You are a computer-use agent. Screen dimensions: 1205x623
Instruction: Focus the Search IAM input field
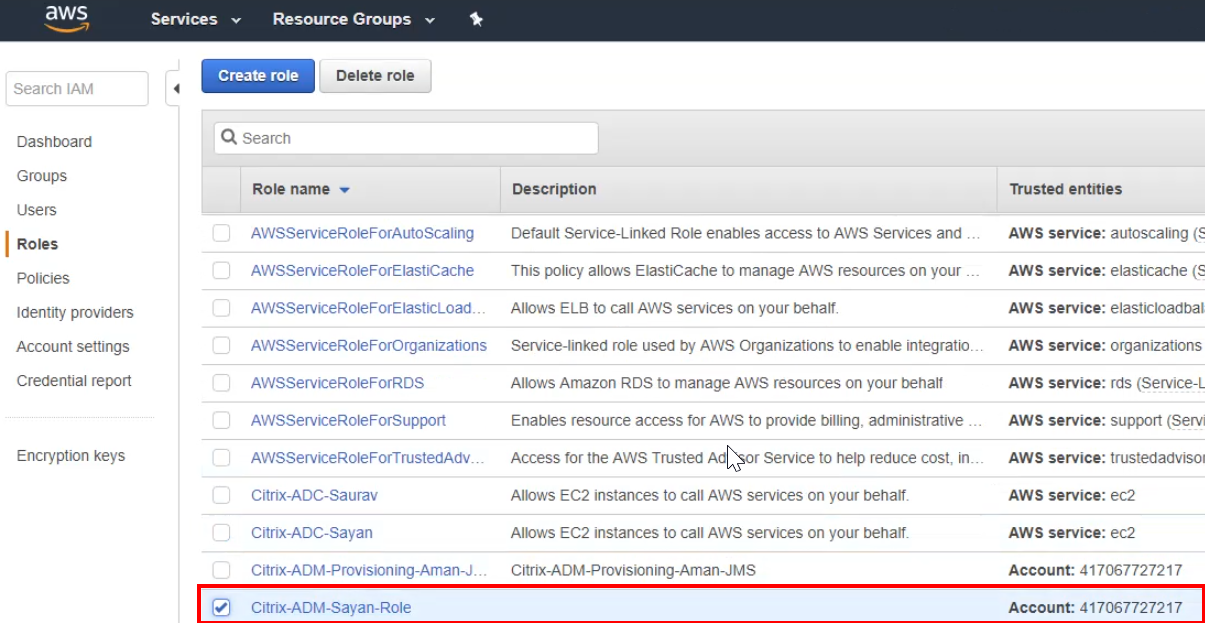click(x=77, y=89)
